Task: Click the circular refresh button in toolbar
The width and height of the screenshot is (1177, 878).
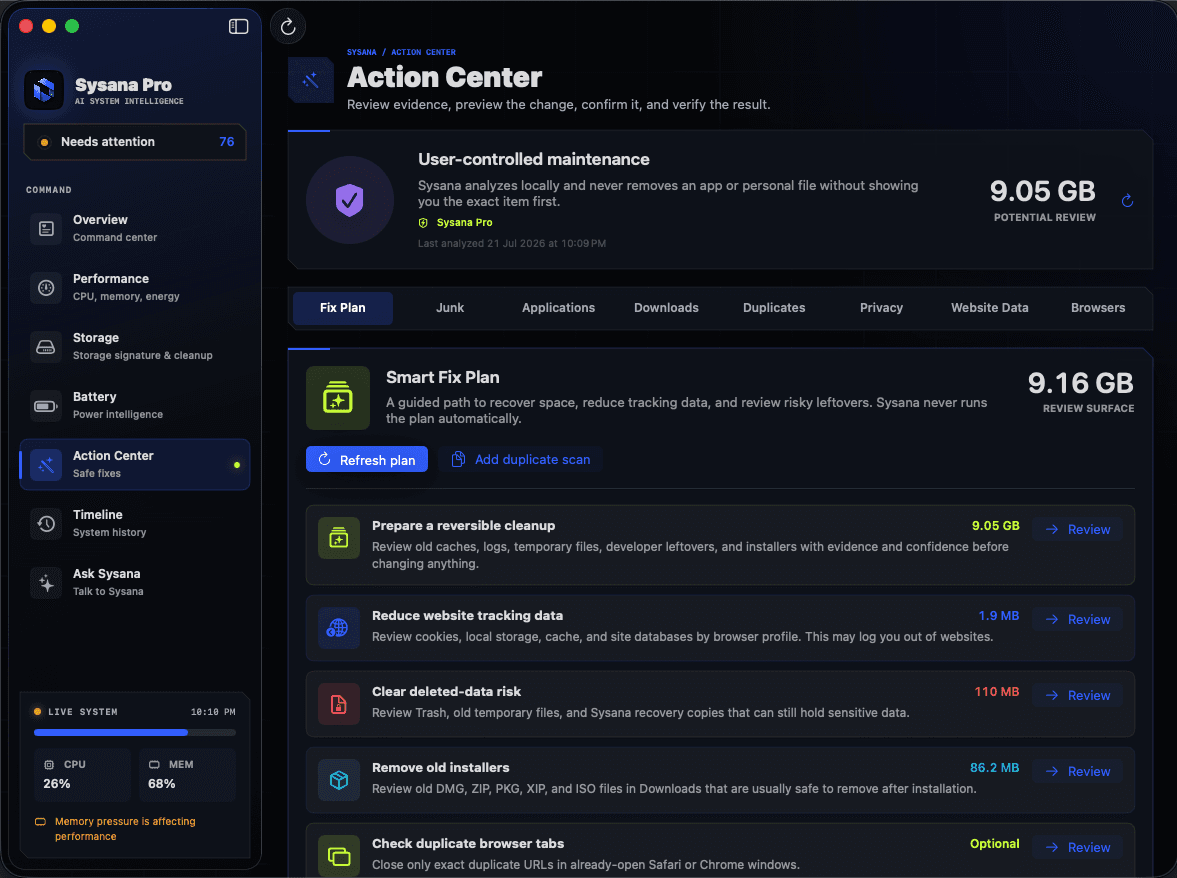Action: click(288, 27)
